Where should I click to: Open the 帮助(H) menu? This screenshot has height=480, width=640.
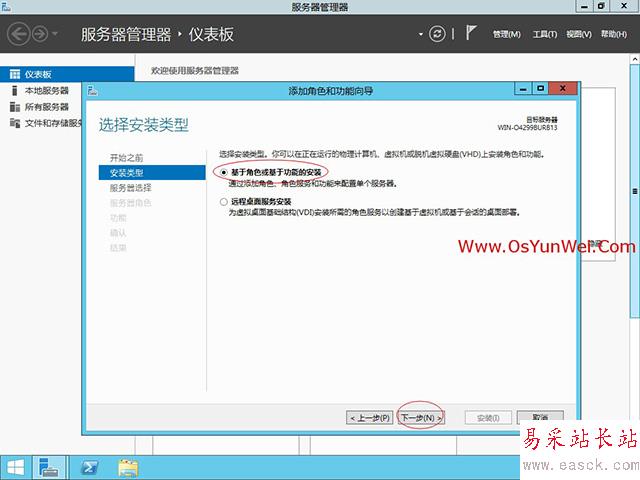[613, 34]
